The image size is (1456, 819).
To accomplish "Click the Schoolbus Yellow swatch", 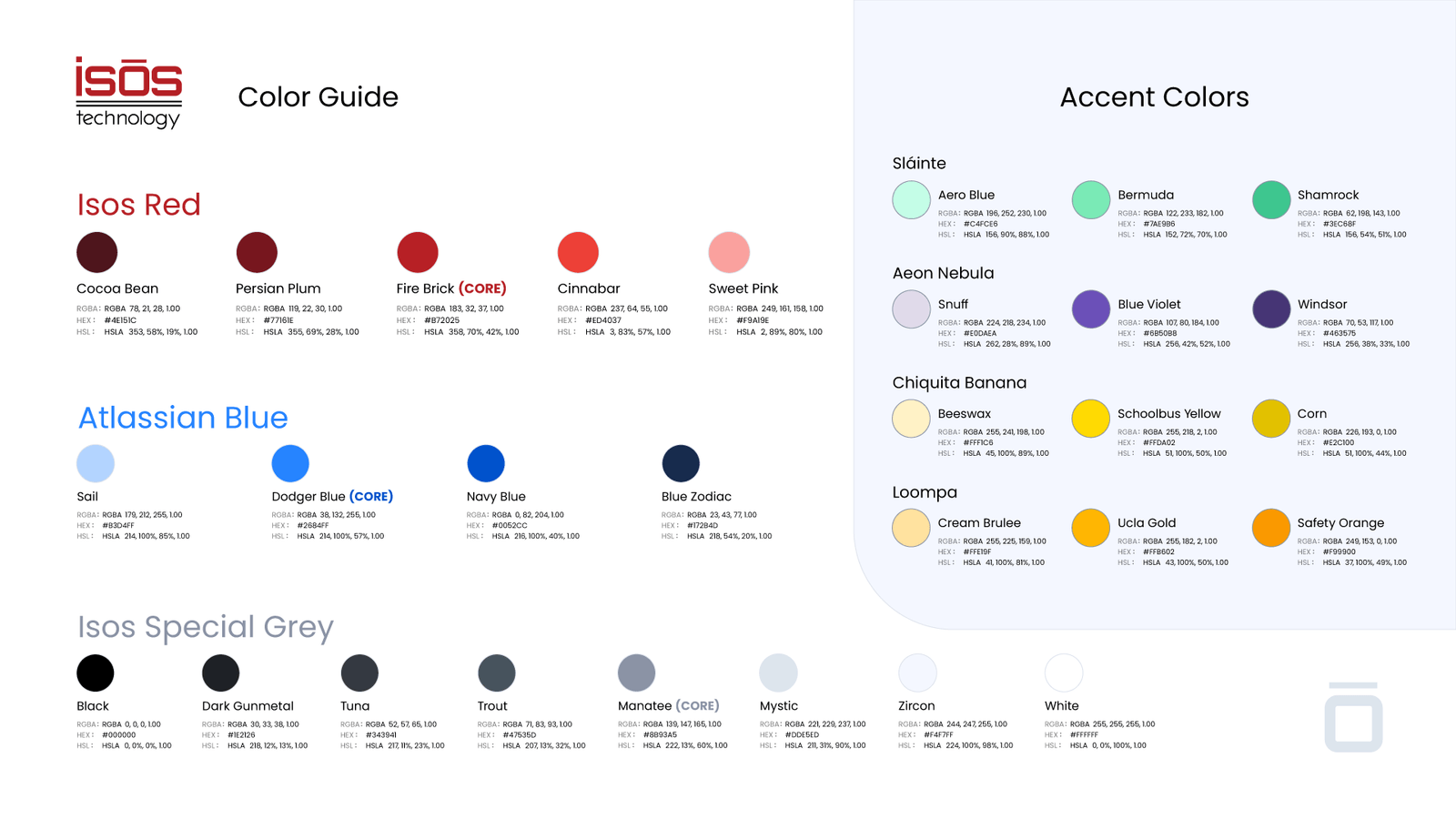I will point(1091,419).
